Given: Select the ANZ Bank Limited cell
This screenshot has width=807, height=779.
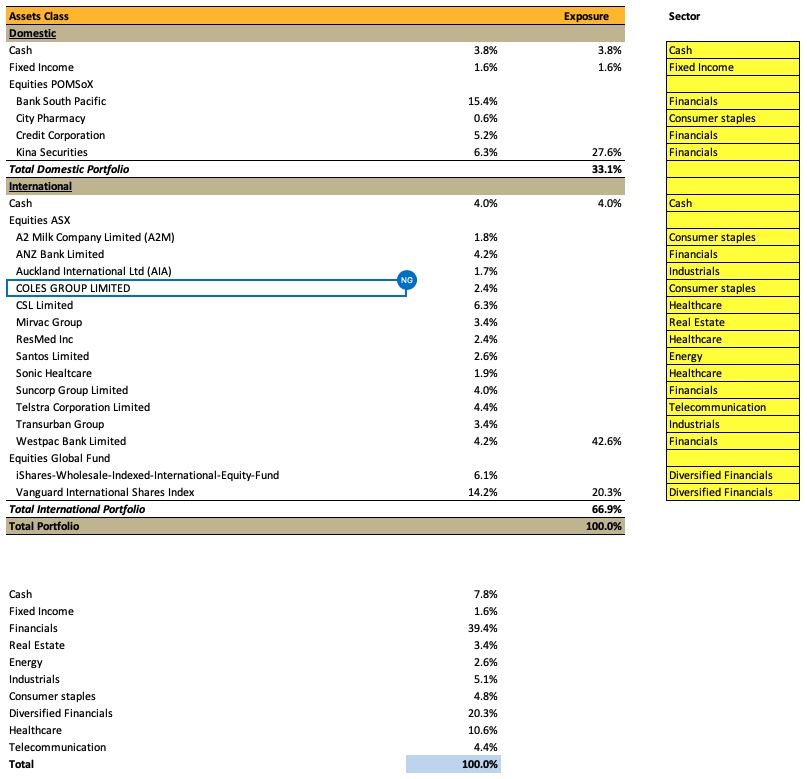Looking at the screenshot, I should click(x=60, y=254).
